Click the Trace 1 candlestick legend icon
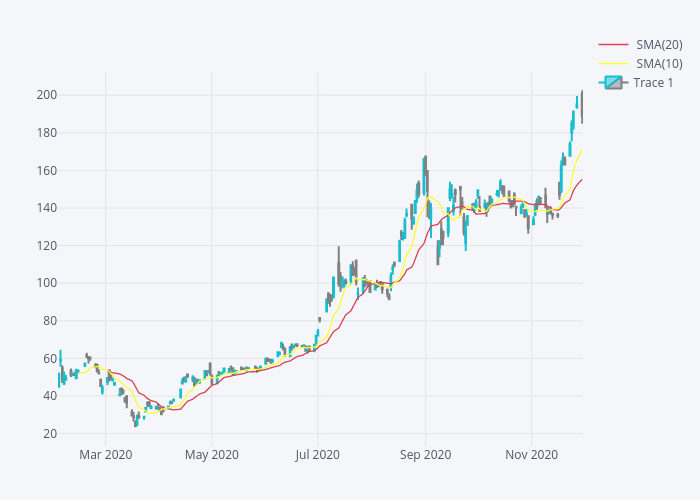 click(613, 83)
